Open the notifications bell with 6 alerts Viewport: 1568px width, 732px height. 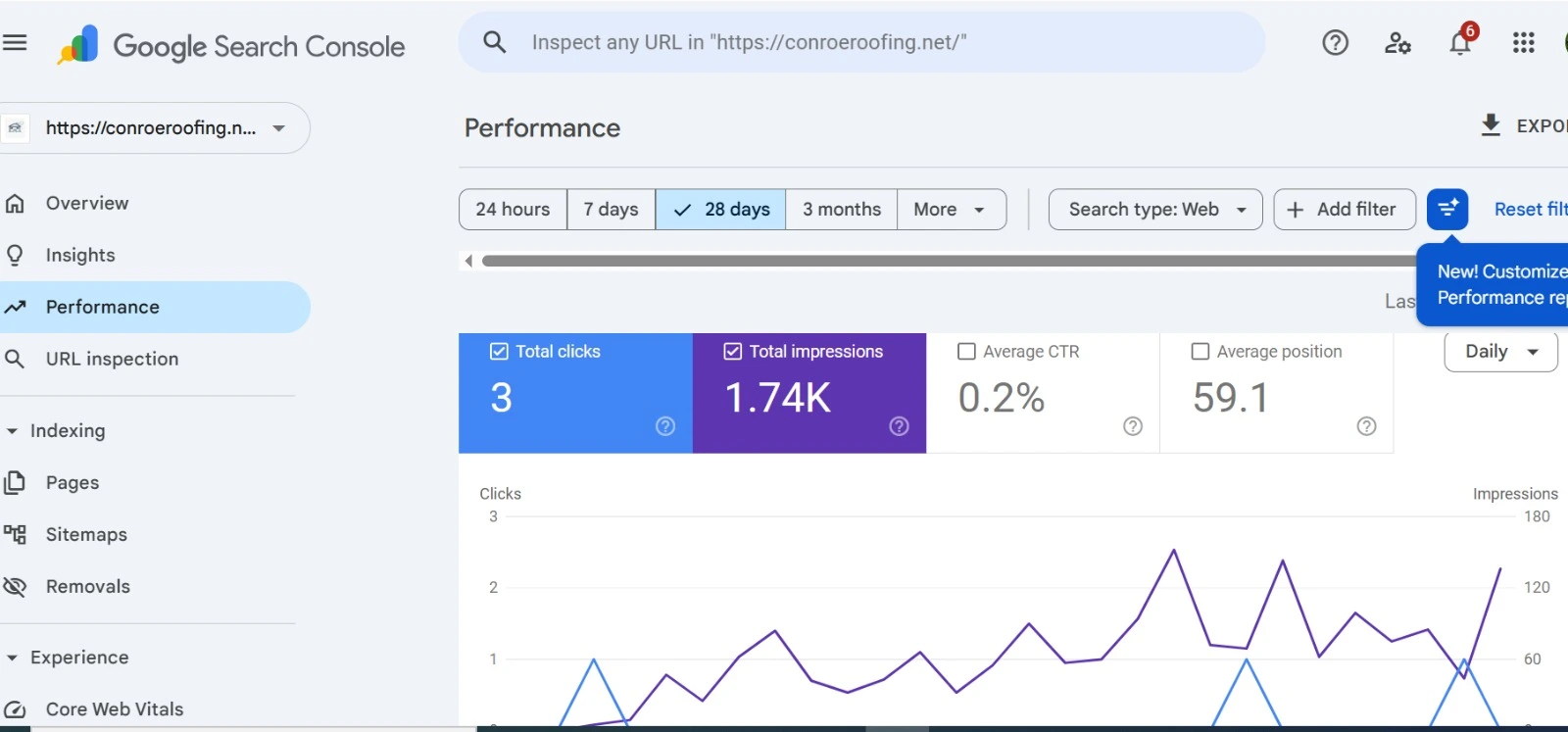point(1460,42)
